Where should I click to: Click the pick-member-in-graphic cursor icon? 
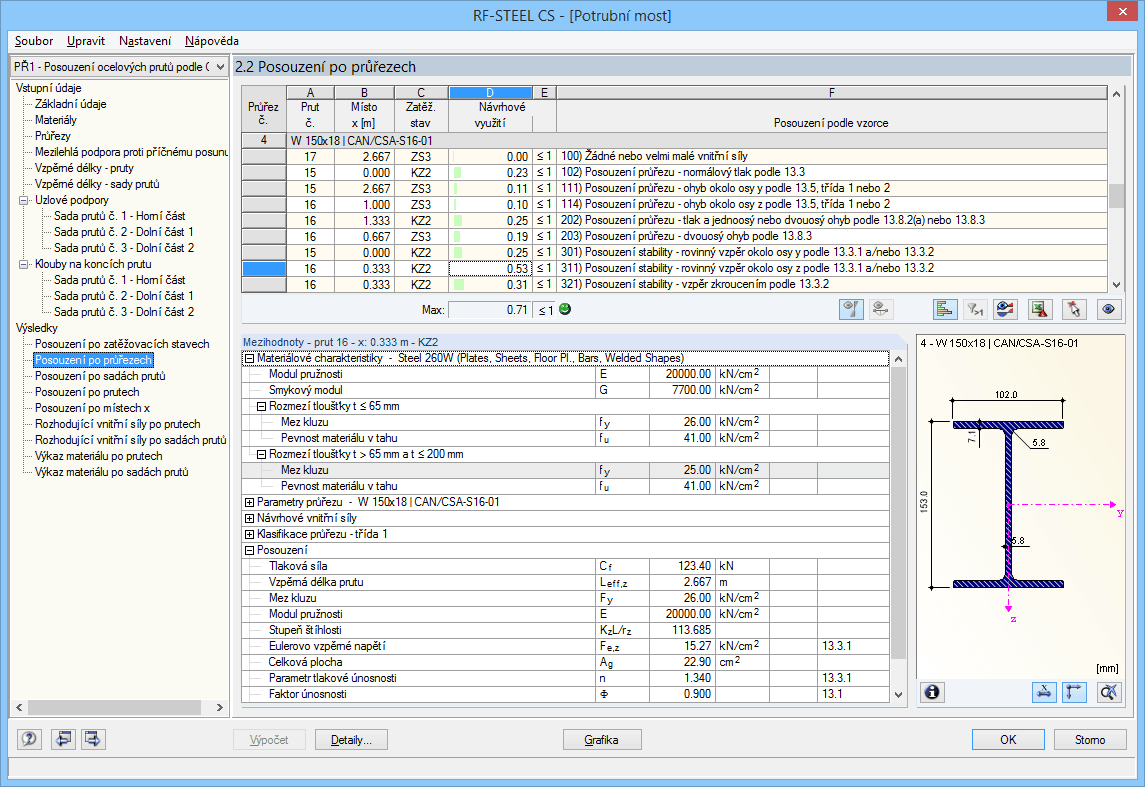point(1073,310)
